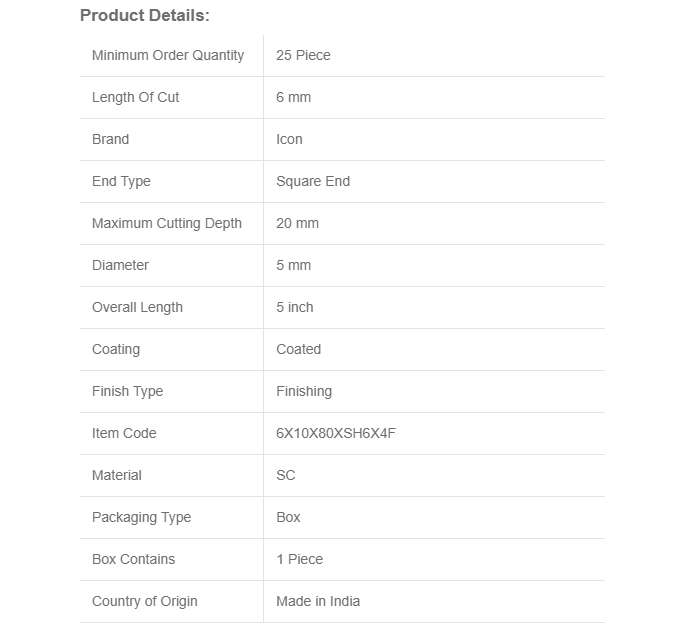Click the Maximum Cutting Depth label
This screenshot has height=635, width=700.
167,224
